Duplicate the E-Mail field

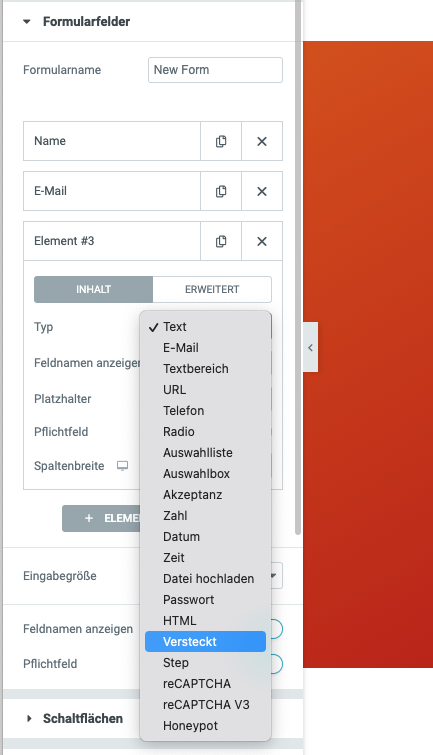pos(221,191)
